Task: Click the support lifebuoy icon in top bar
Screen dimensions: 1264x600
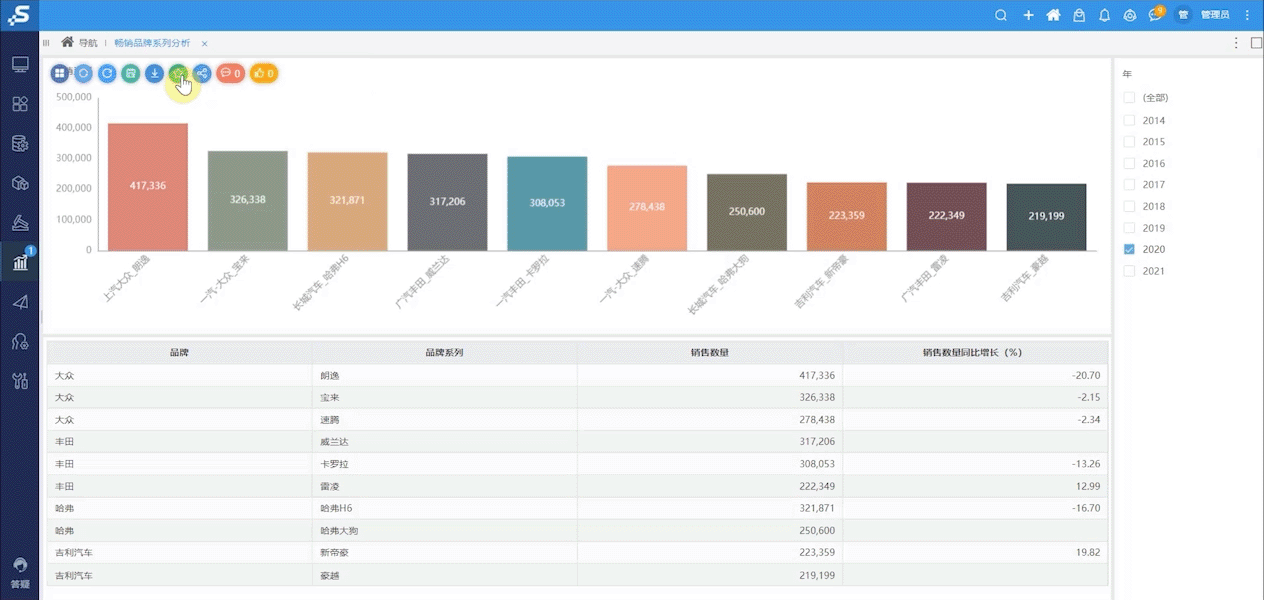Action: (1130, 15)
